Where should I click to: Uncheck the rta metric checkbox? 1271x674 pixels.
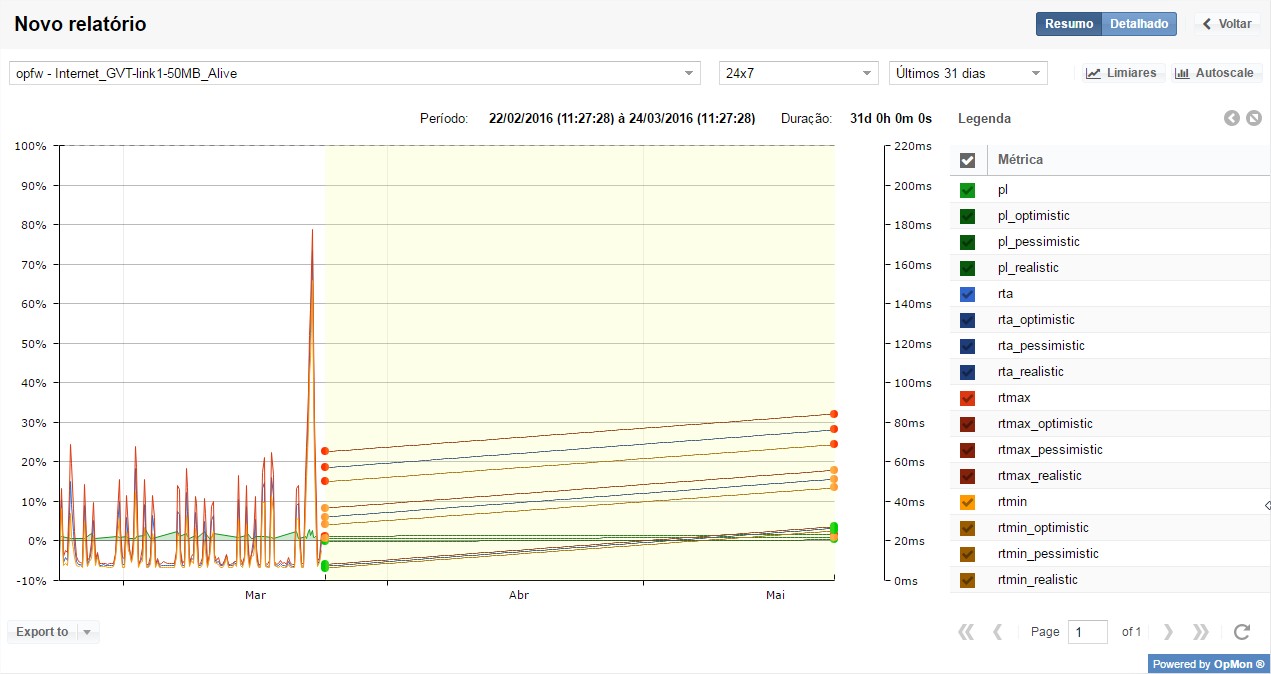coord(967,294)
